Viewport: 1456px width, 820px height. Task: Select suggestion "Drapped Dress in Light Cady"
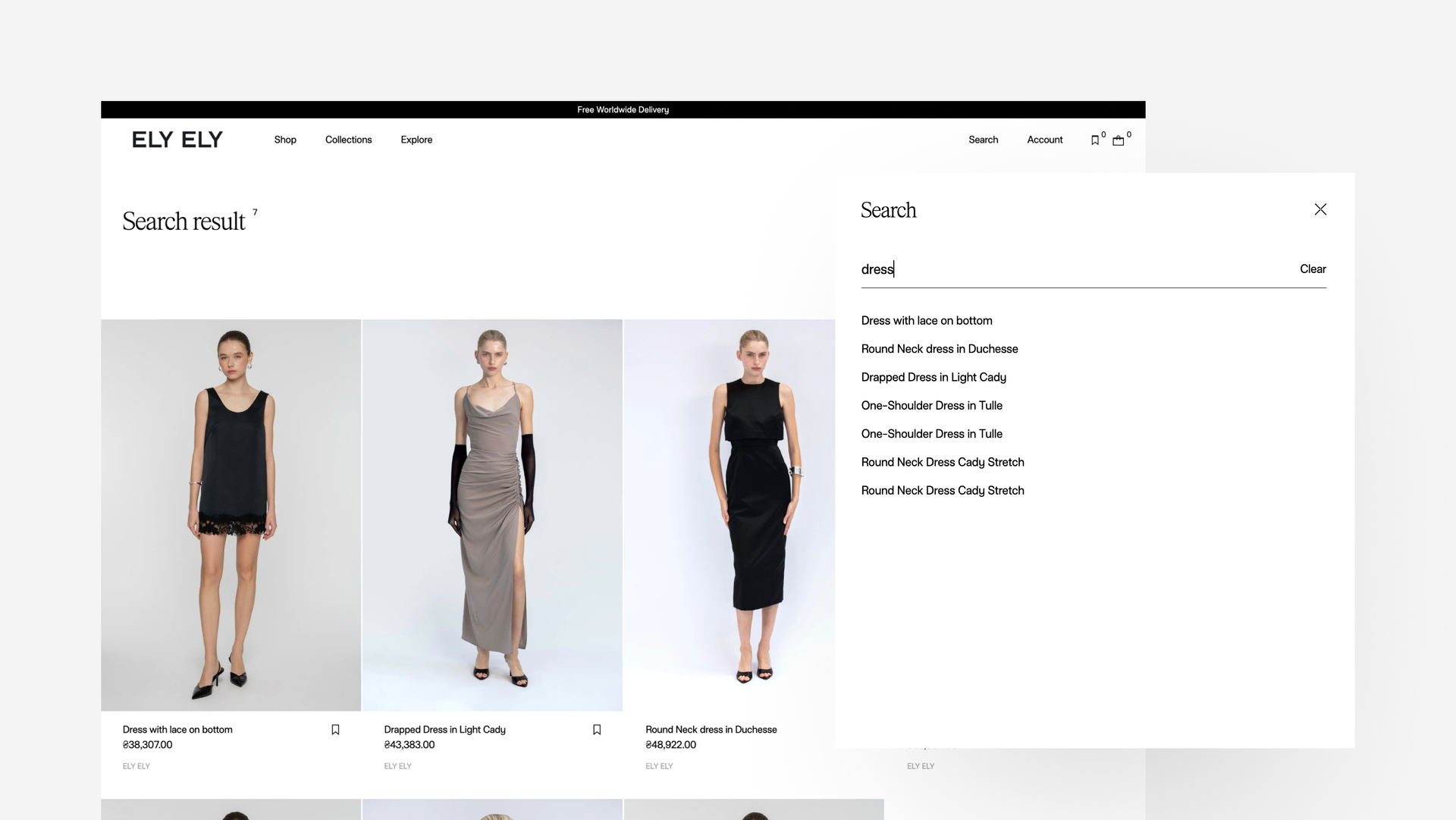tap(934, 377)
